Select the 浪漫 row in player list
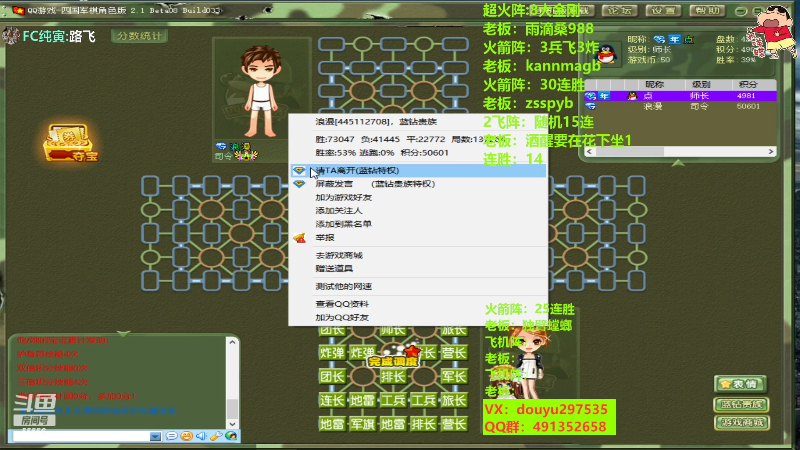Screen dimensions: 800x450 [x=680, y=106]
